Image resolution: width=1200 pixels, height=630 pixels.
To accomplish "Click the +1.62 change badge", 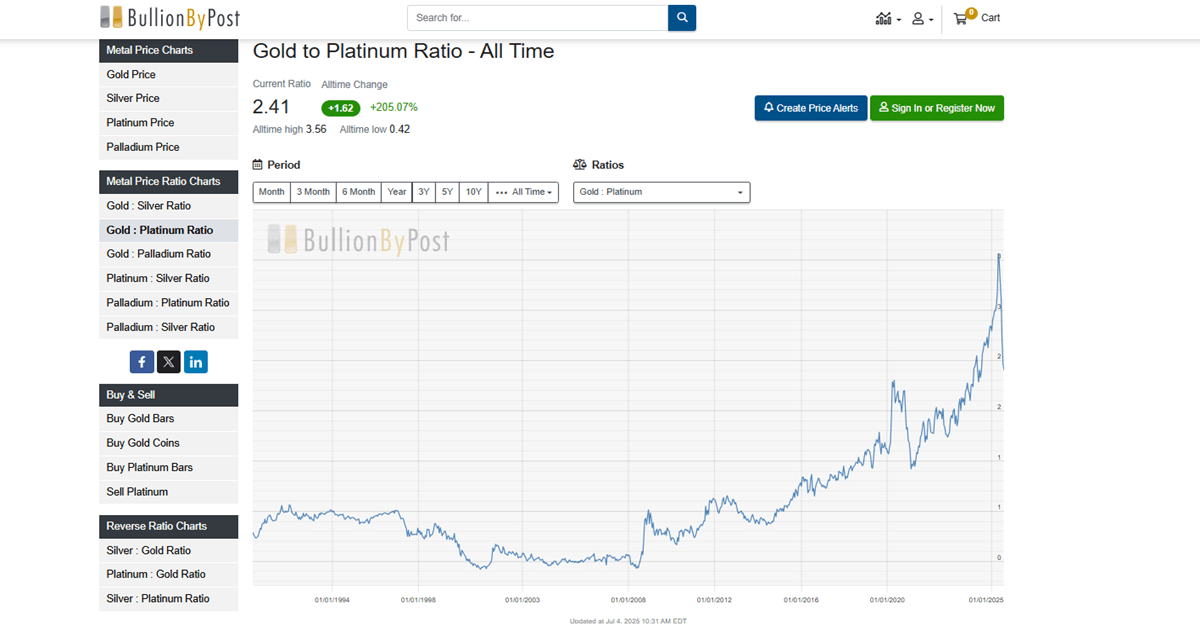I will (x=341, y=108).
